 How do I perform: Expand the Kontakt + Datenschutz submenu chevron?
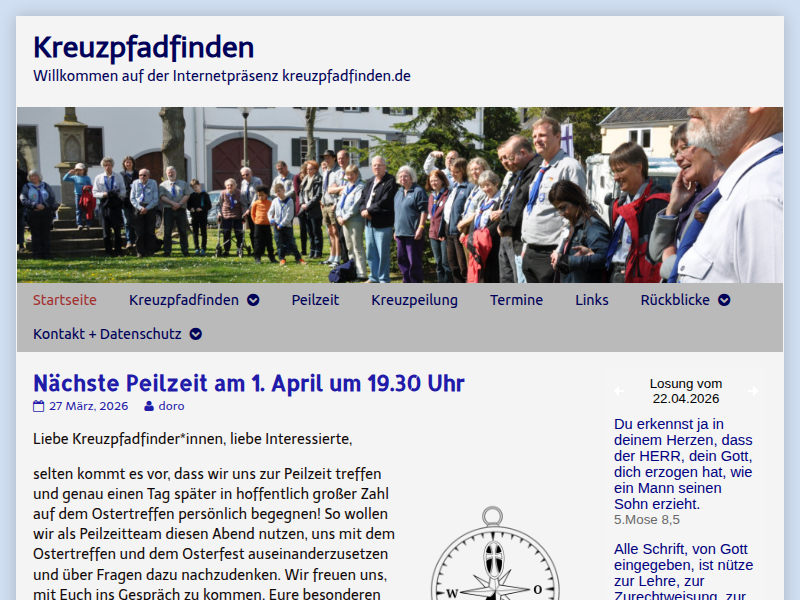point(196,334)
